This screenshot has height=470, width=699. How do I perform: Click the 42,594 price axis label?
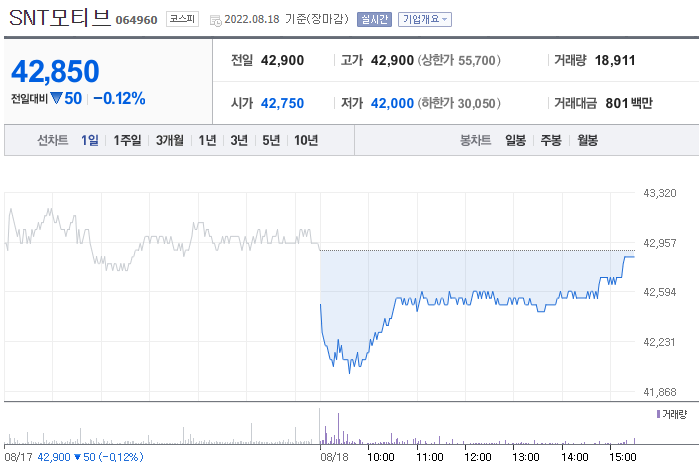click(660, 293)
